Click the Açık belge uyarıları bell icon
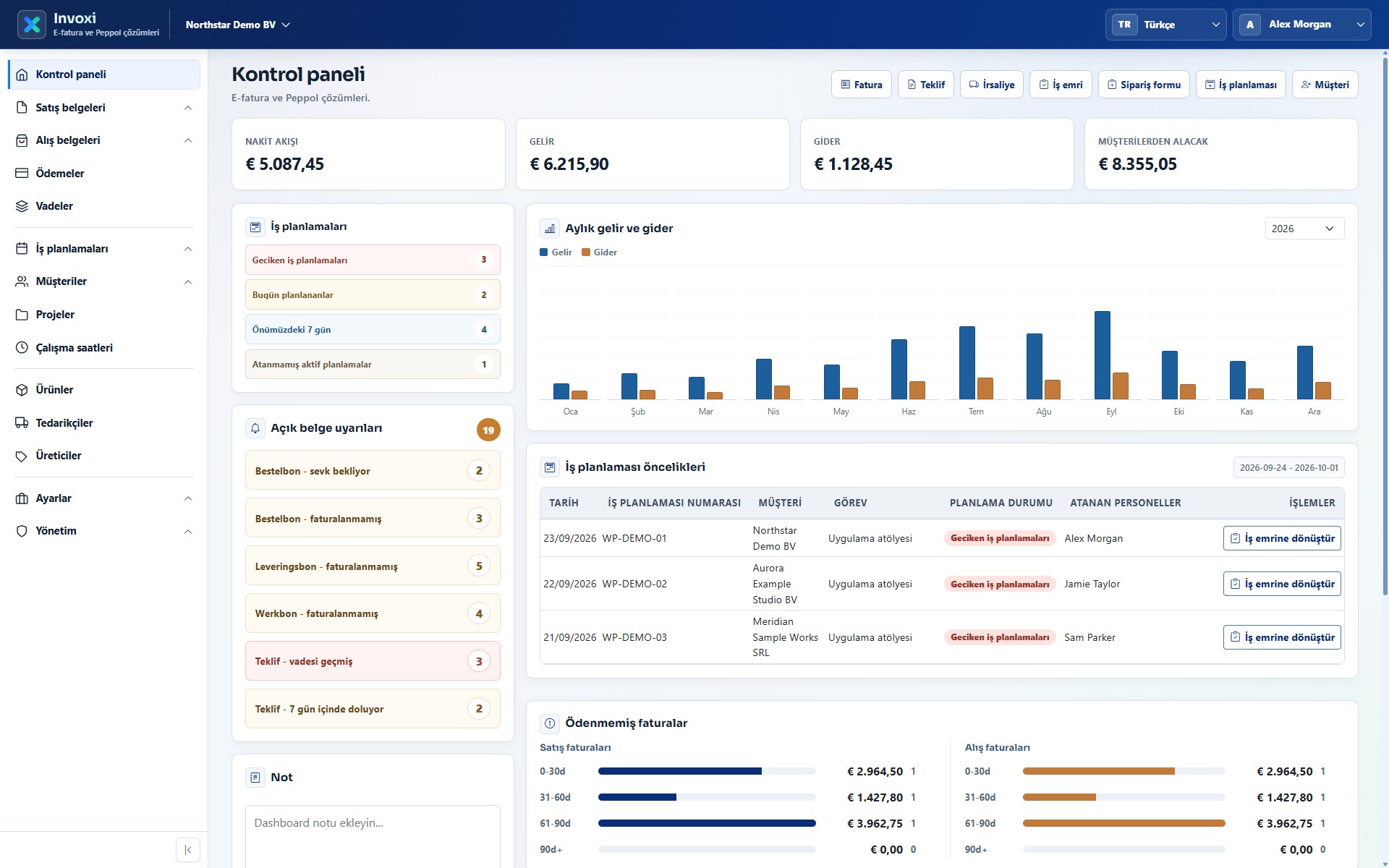1389x868 pixels. 255,428
